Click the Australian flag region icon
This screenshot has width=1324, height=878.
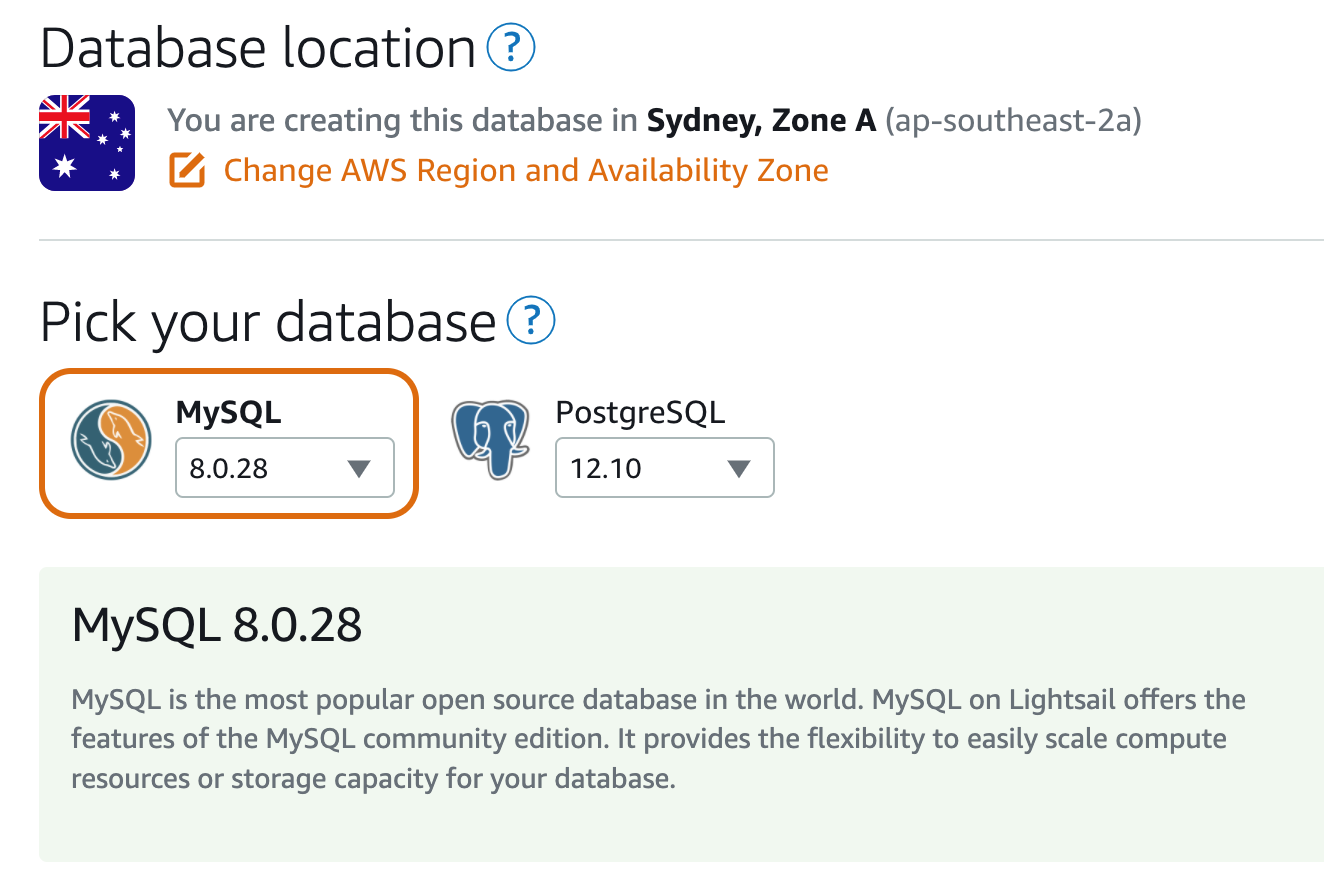[x=86, y=142]
